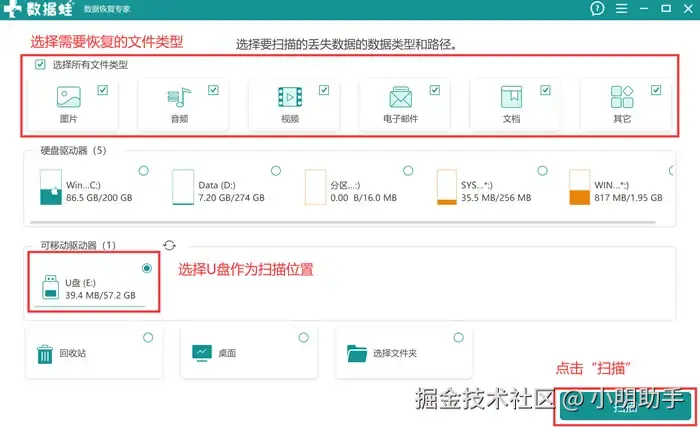Screen dimensions: 700x427
Task: Click the Others (其它) grid icon
Action: (622, 97)
